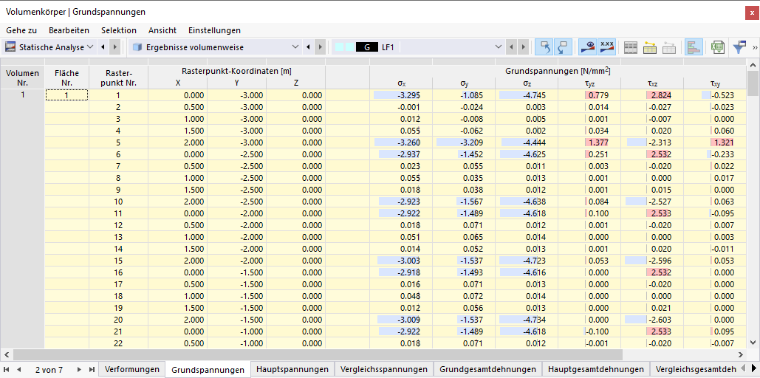
Task: Toggle the colored bars display icon
Action: [x=693, y=47]
